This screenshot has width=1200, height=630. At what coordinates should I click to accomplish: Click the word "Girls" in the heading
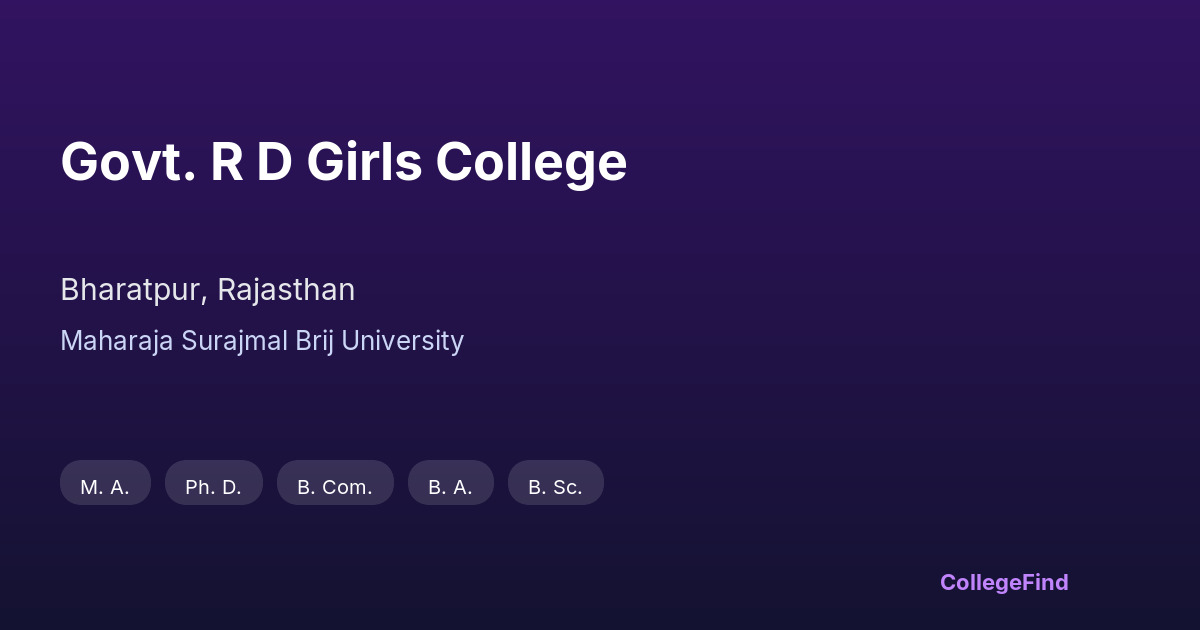click(x=364, y=162)
